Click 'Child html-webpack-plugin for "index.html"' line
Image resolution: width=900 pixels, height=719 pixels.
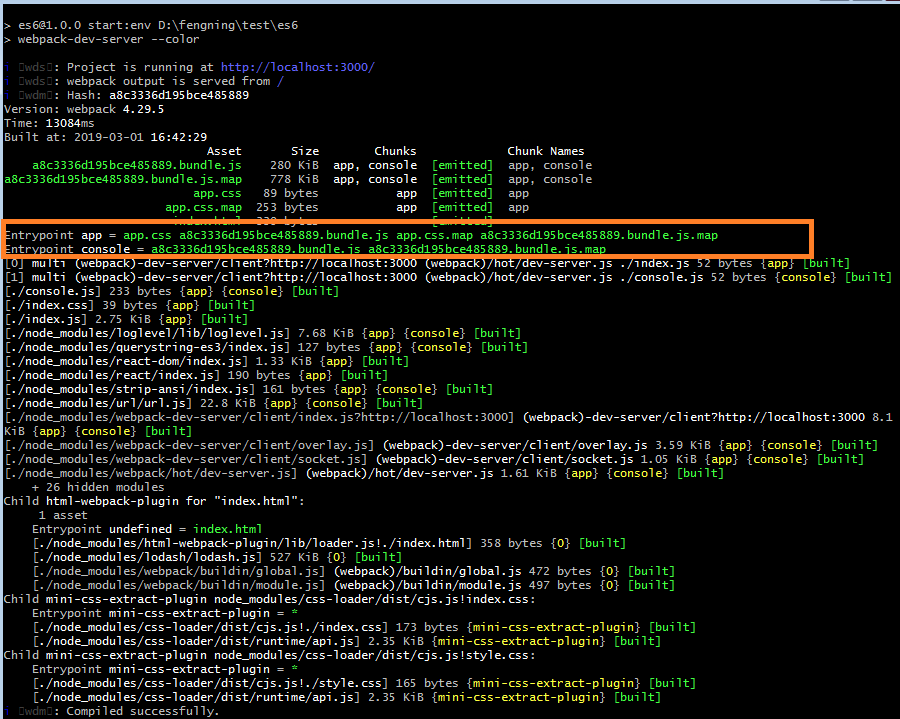coord(154,501)
